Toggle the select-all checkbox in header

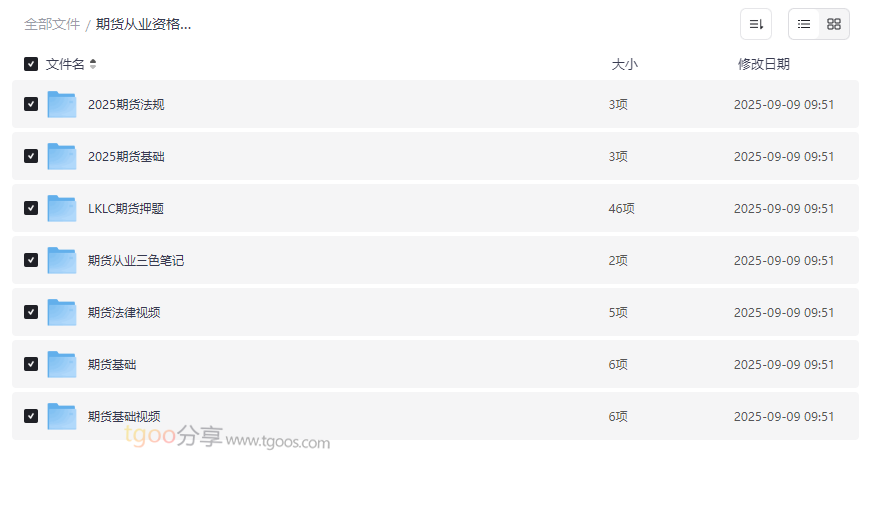(x=31, y=64)
